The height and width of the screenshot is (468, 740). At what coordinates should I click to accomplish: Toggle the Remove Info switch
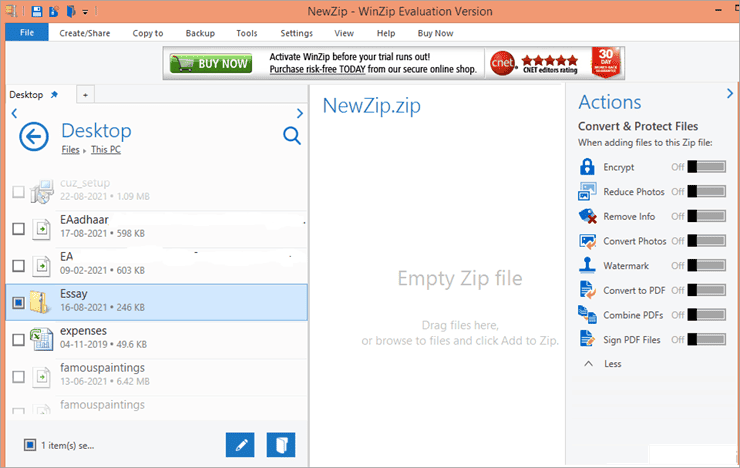coord(706,216)
